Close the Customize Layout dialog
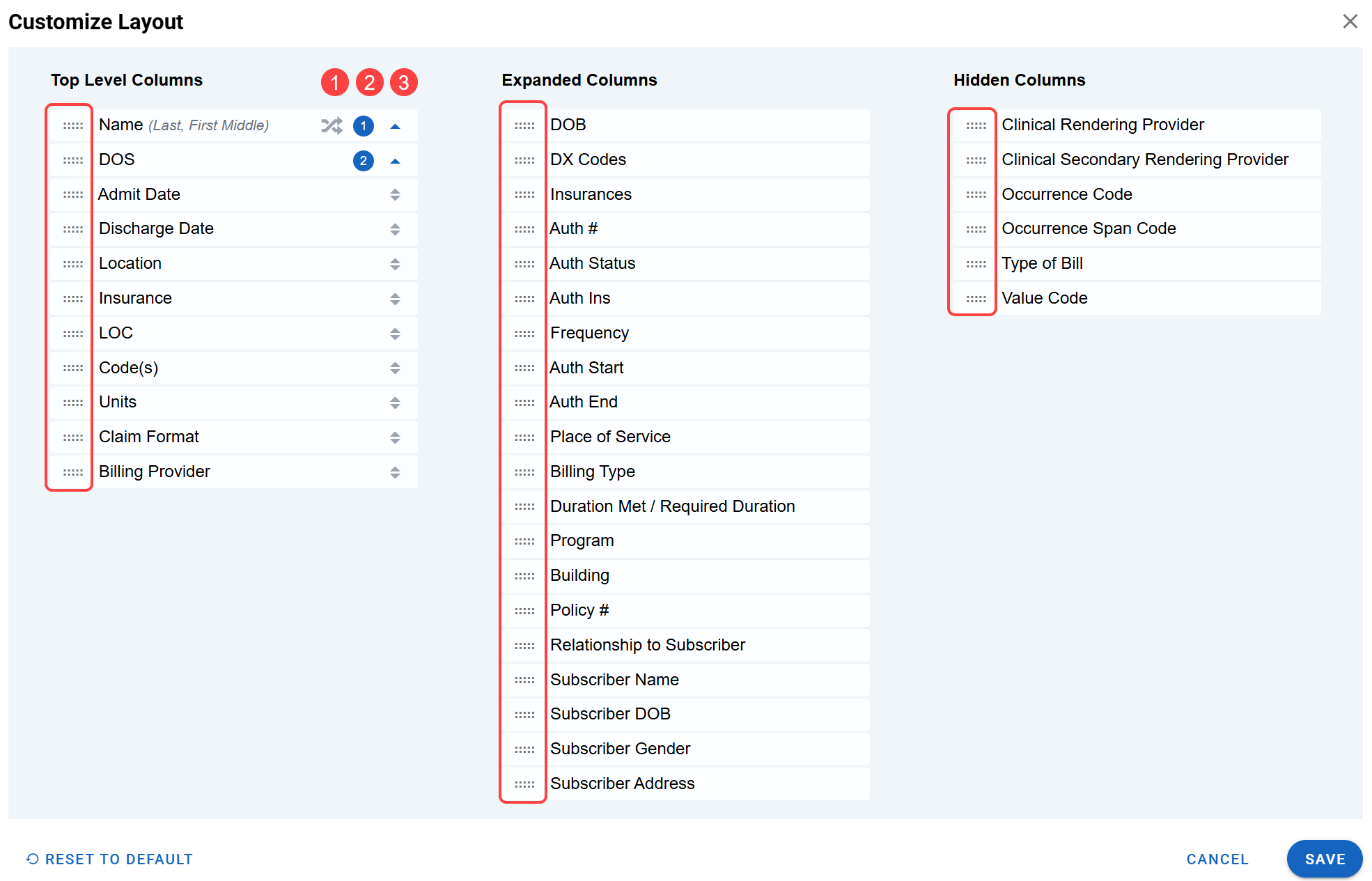Viewport: 1372px width, 881px height. click(1350, 22)
